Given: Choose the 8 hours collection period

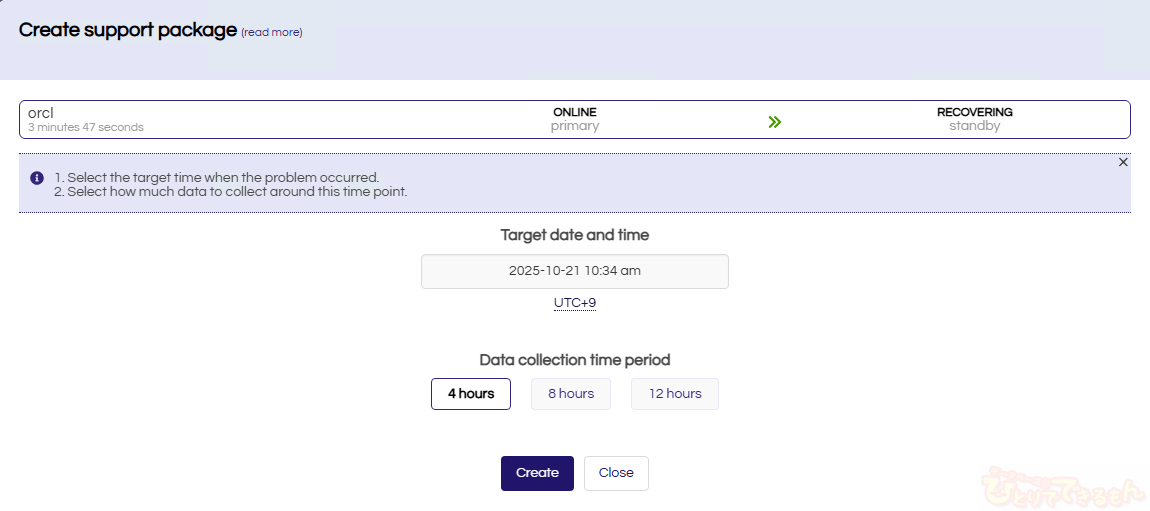Looking at the screenshot, I should (x=571, y=394).
